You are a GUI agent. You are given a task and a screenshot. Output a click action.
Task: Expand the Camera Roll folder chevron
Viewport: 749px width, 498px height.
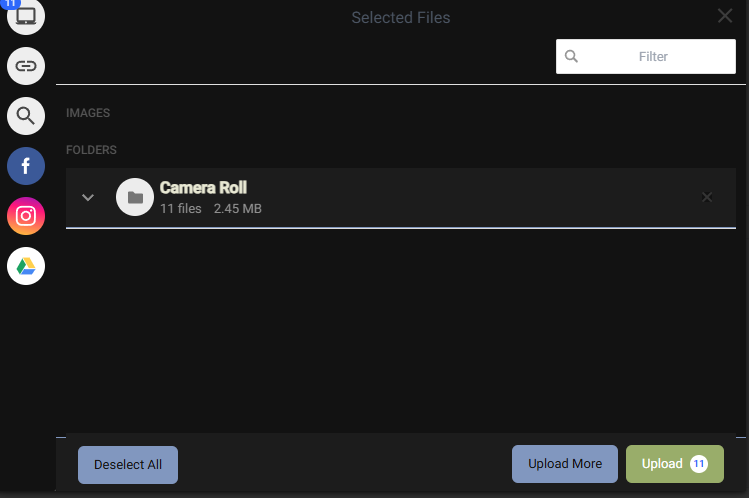tap(88, 197)
